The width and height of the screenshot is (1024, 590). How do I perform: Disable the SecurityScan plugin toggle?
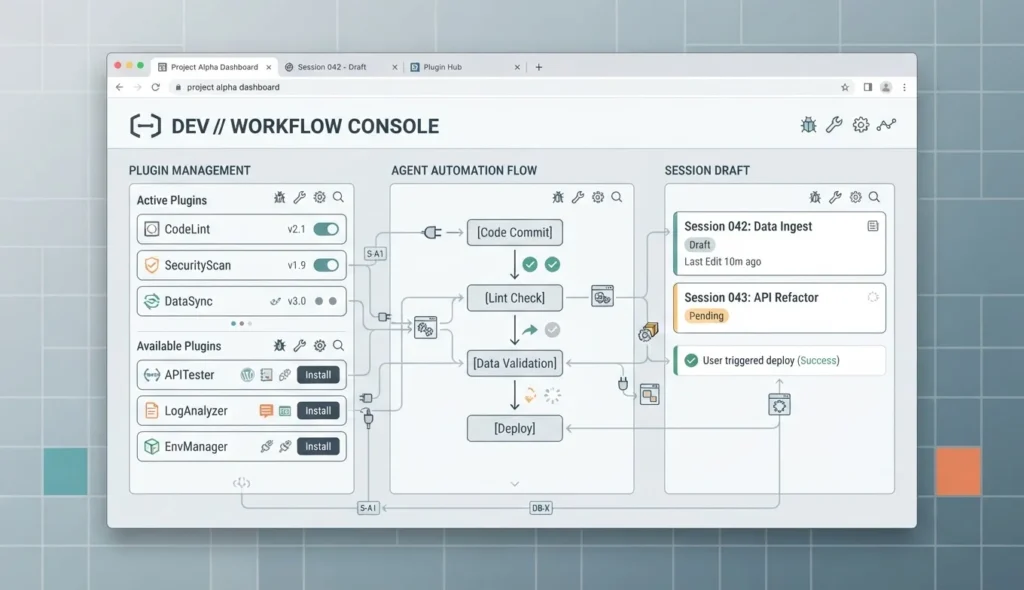coord(326,265)
